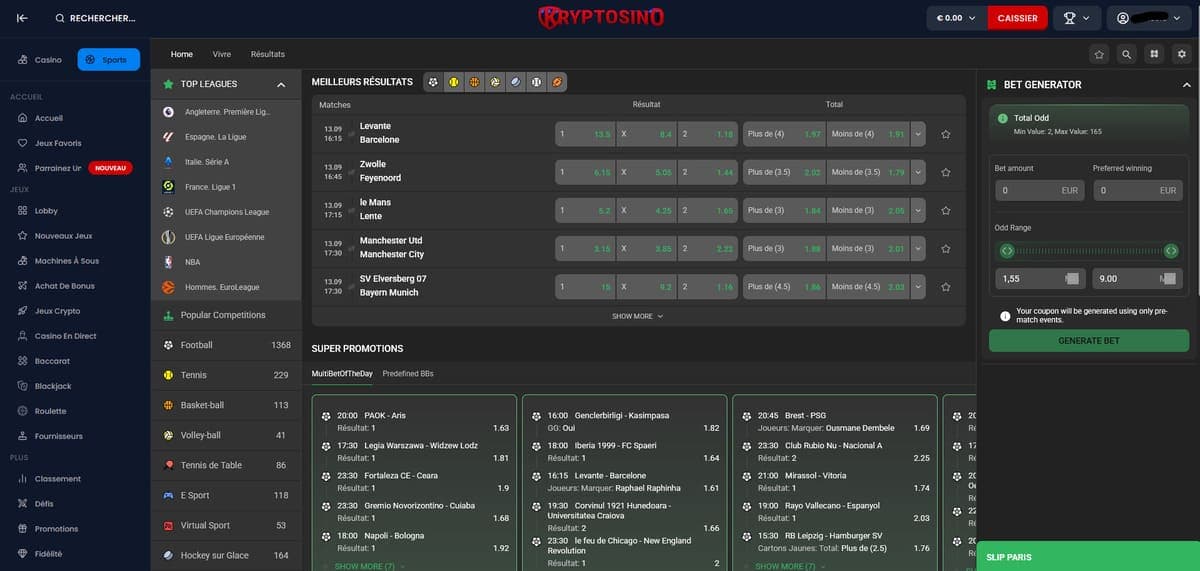Select the E Sport category

click(226, 495)
